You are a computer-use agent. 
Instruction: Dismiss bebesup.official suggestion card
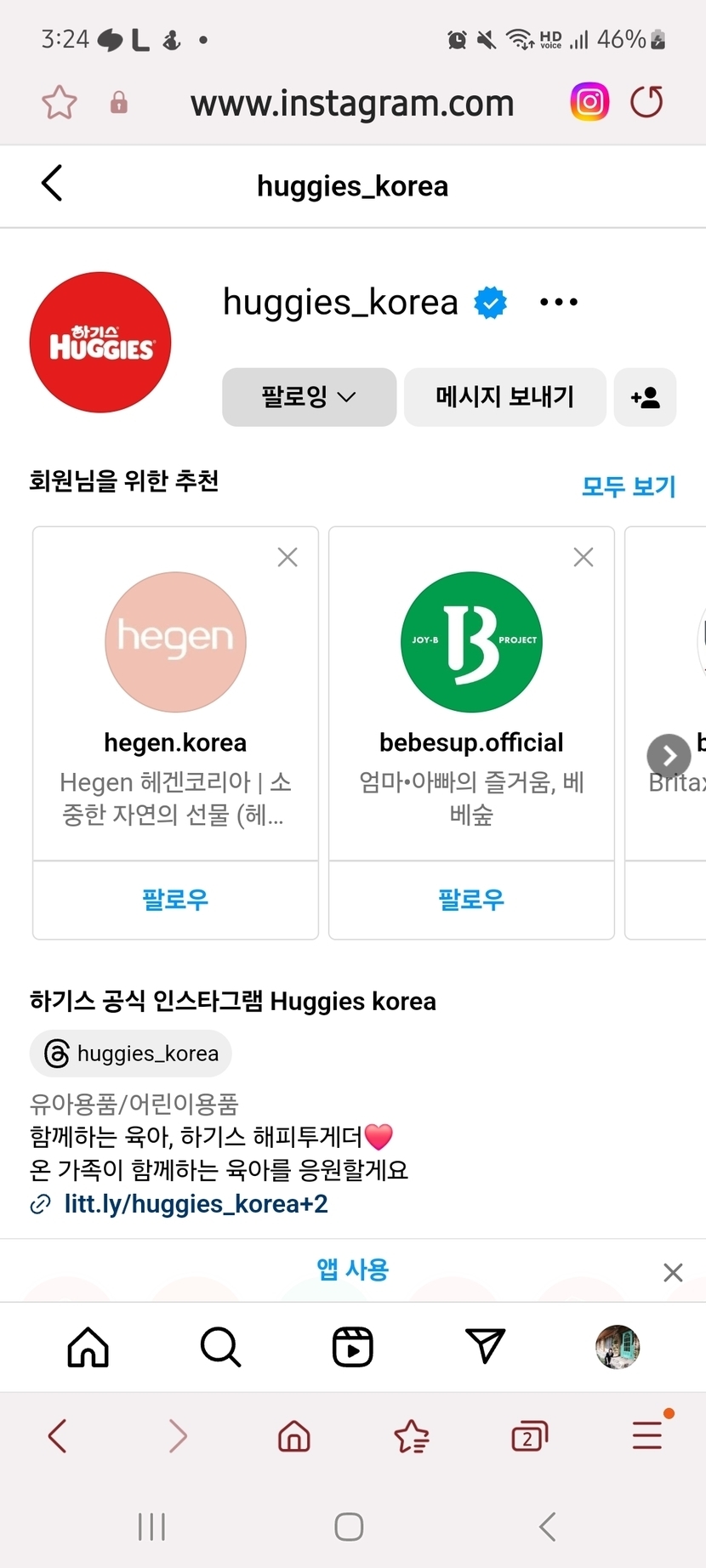coord(584,557)
